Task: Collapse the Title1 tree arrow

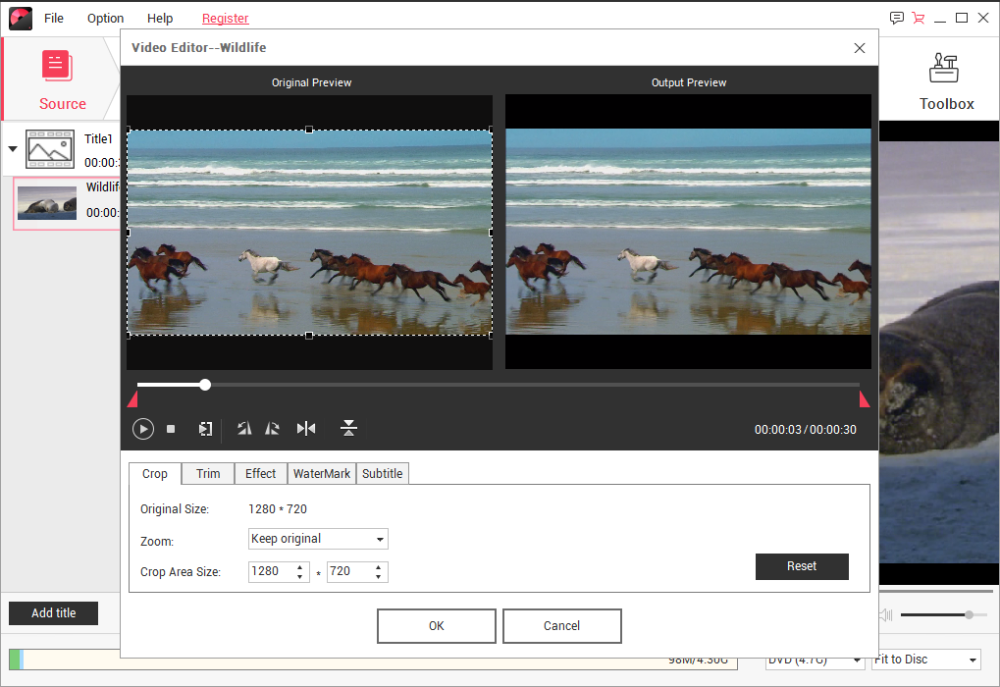Action: coord(13,149)
